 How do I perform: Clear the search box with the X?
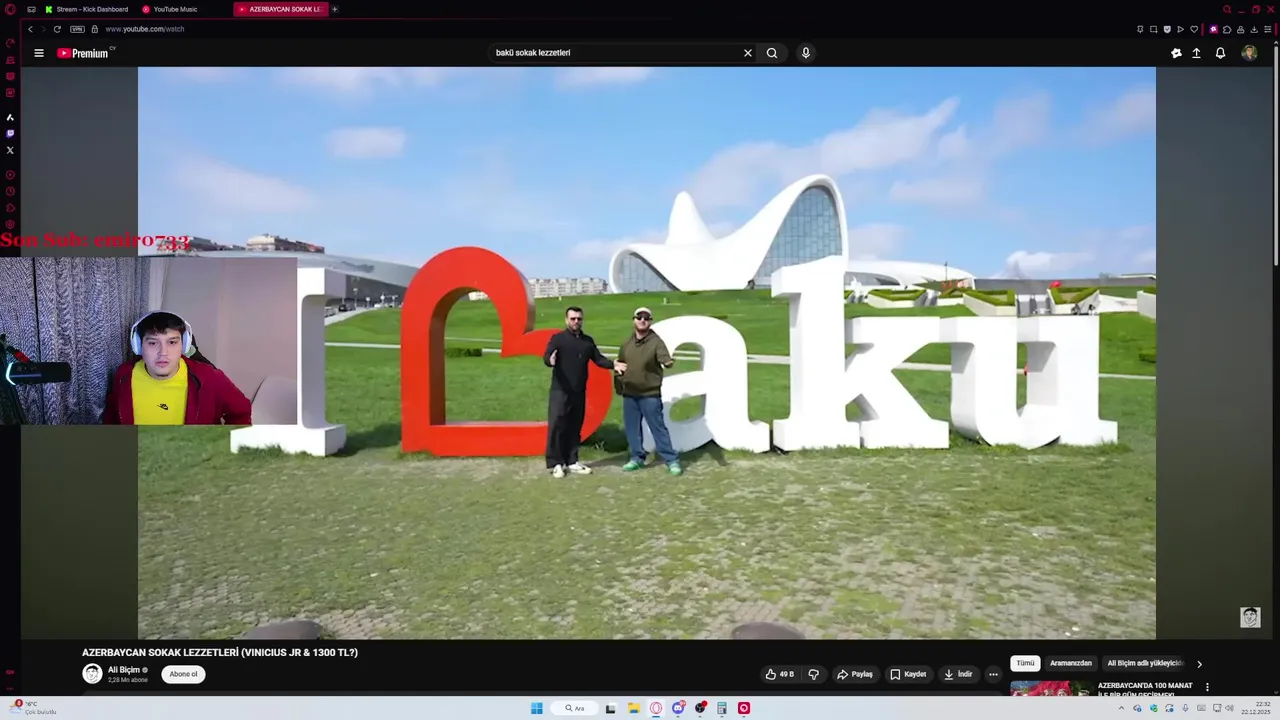pos(747,53)
